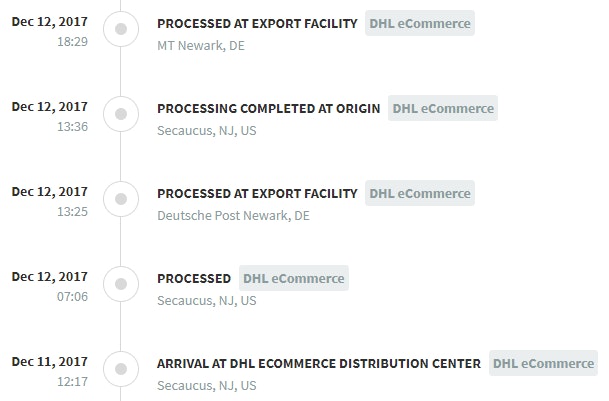Viewport: 609px width, 401px height.
Task: Click Processed at Export Facility title at 13:25
Action: tap(257, 193)
